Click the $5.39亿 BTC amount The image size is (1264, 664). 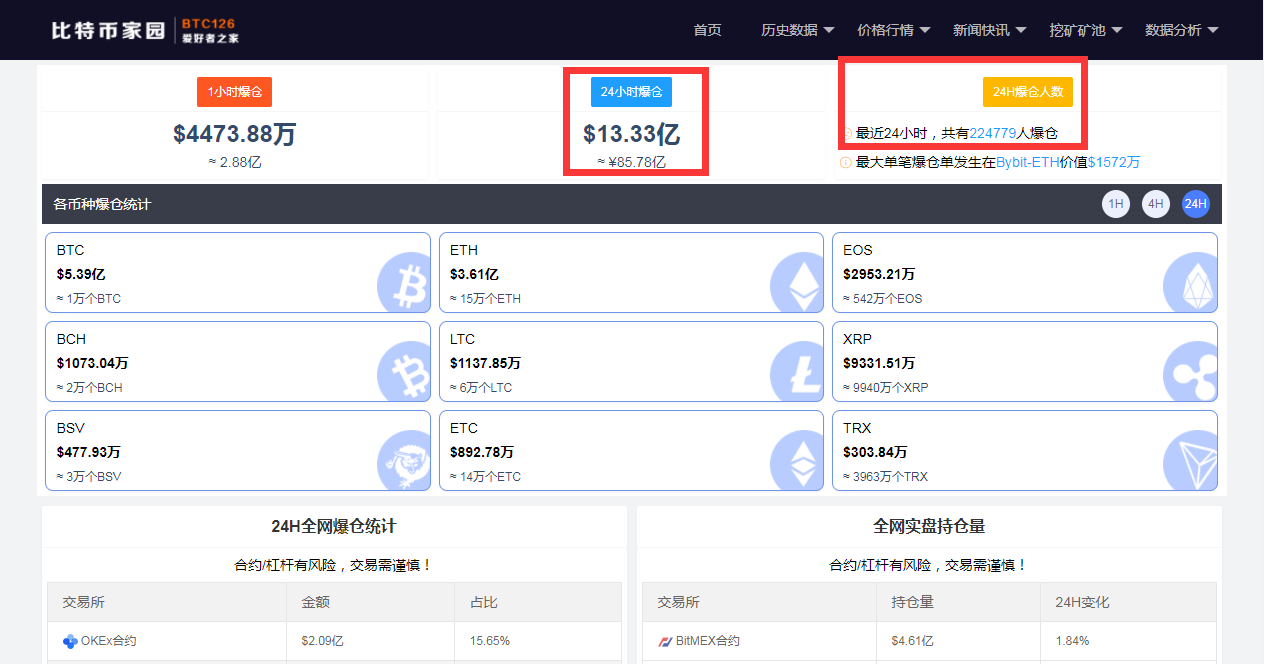(x=81, y=274)
